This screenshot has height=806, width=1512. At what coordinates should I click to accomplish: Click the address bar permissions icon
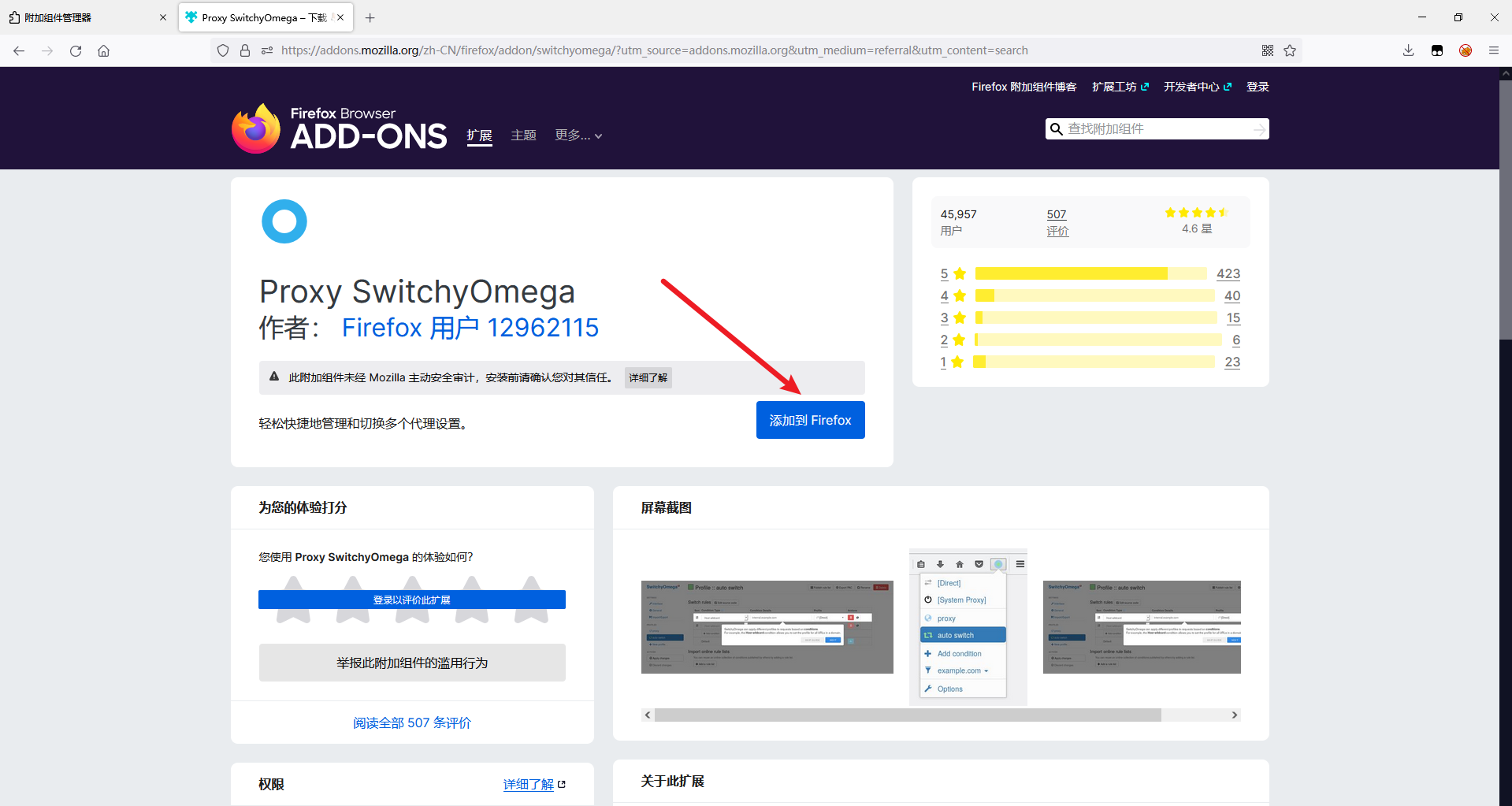click(x=267, y=50)
